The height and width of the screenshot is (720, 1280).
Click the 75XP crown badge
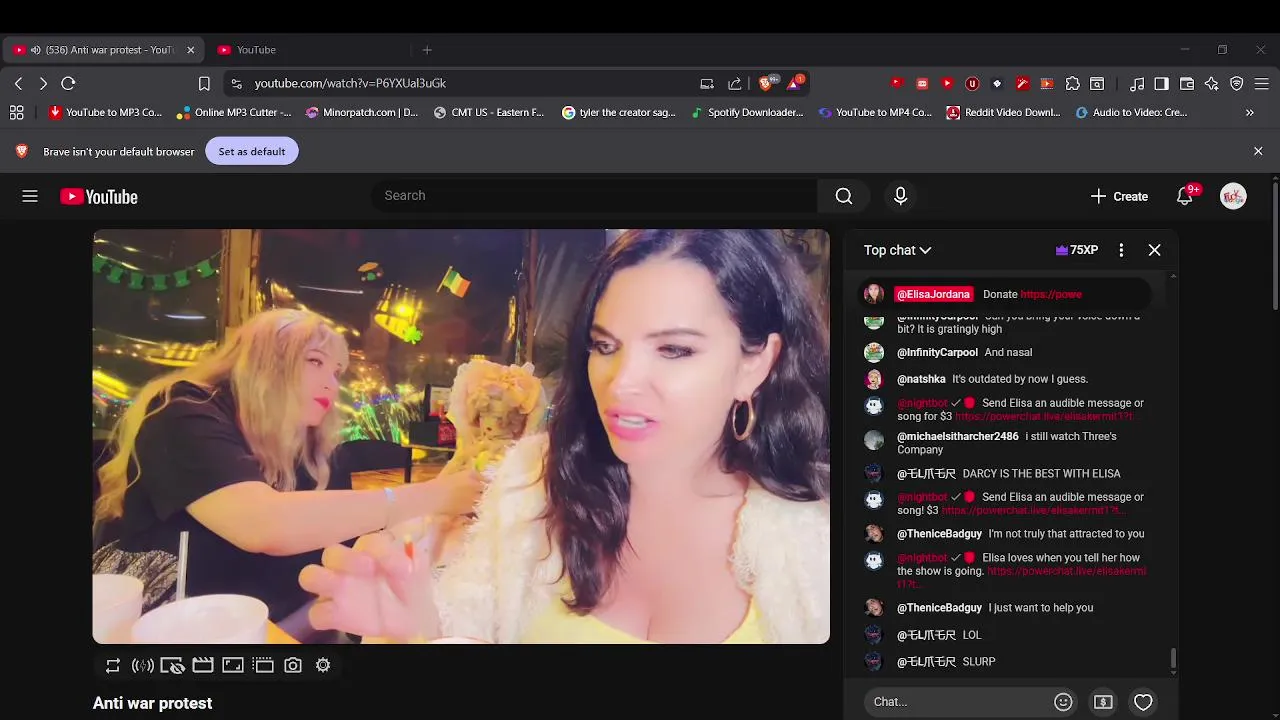tap(1077, 250)
